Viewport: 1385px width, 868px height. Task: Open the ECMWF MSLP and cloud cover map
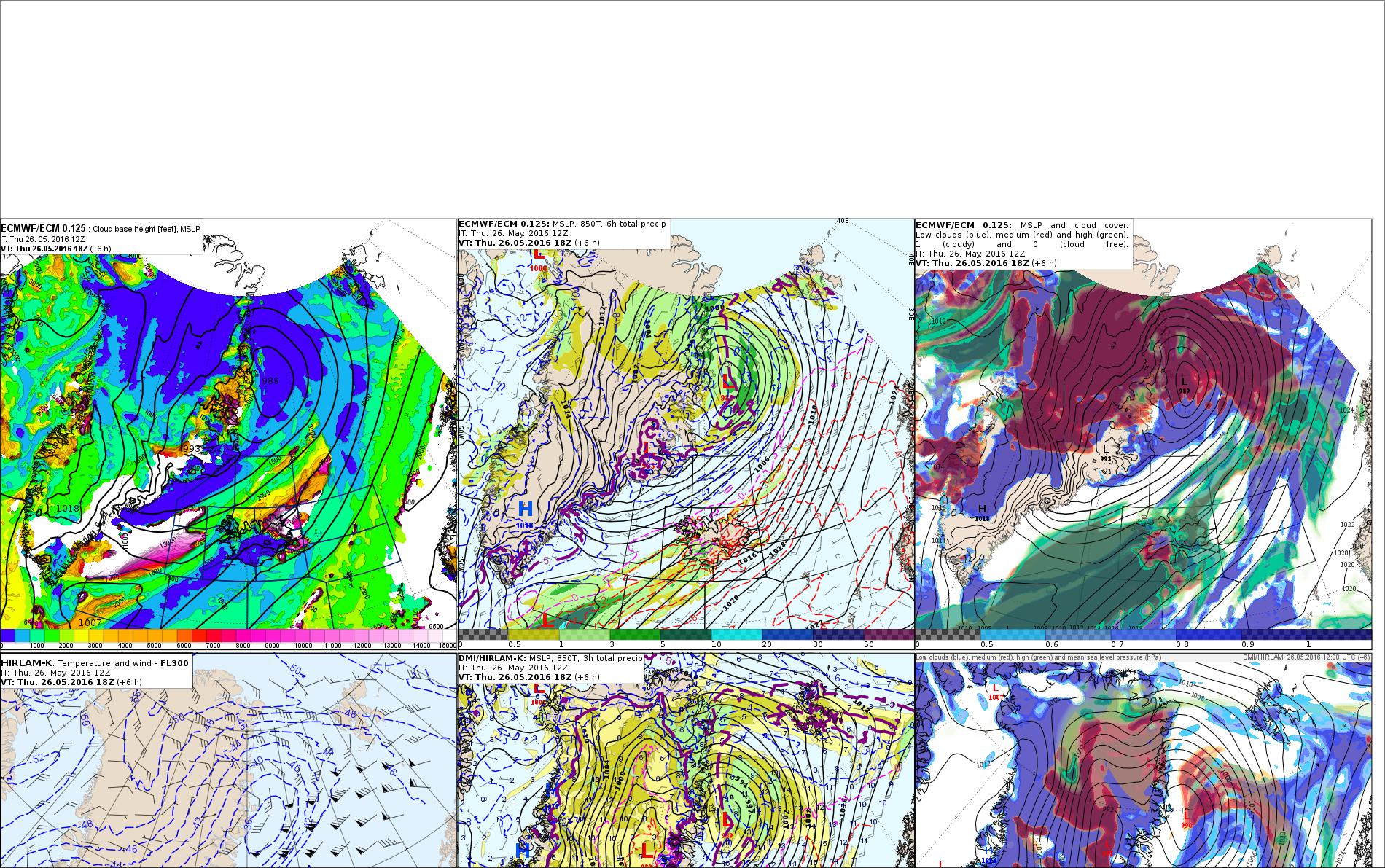coord(1143,434)
